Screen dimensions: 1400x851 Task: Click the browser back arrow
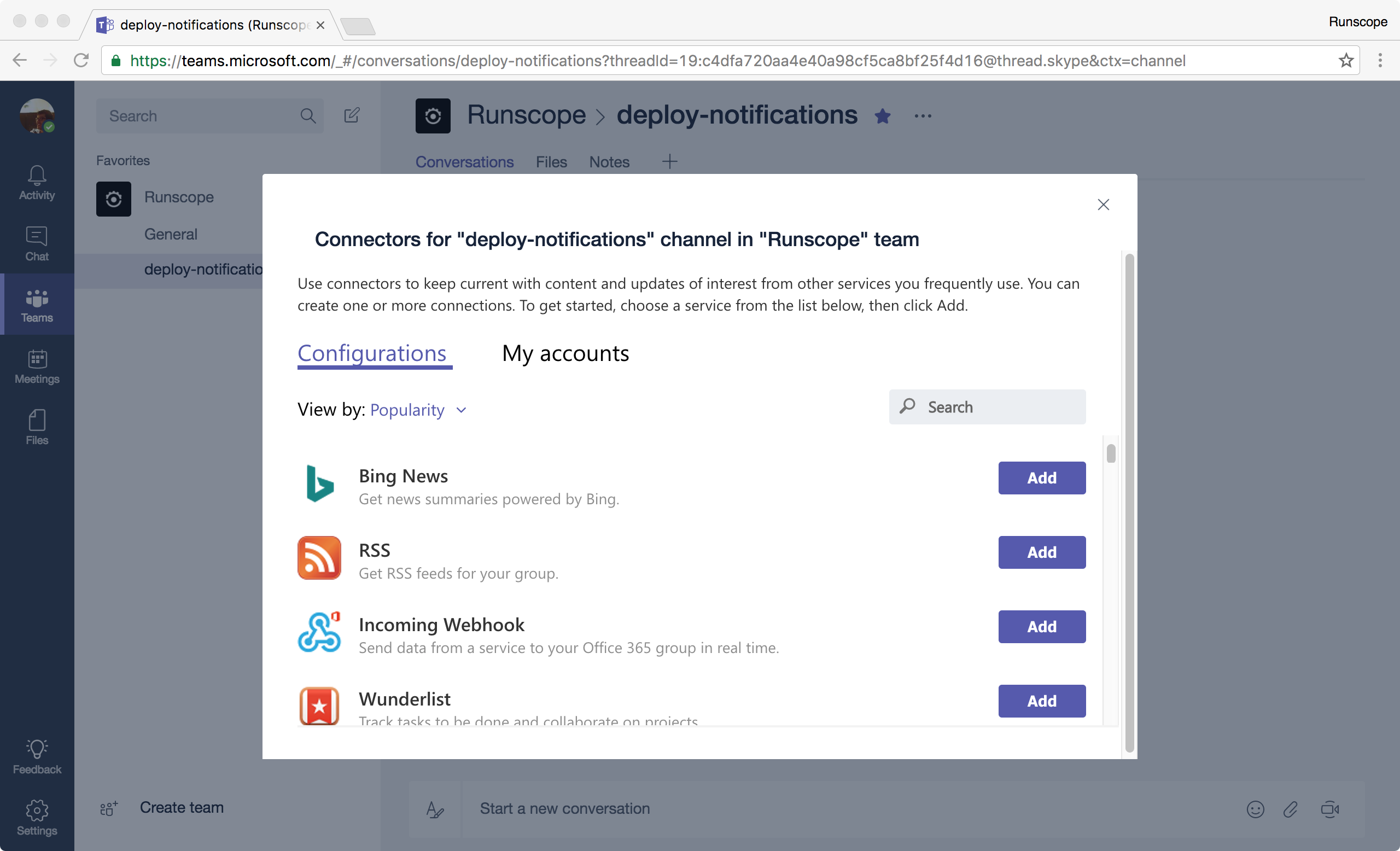click(20, 60)
